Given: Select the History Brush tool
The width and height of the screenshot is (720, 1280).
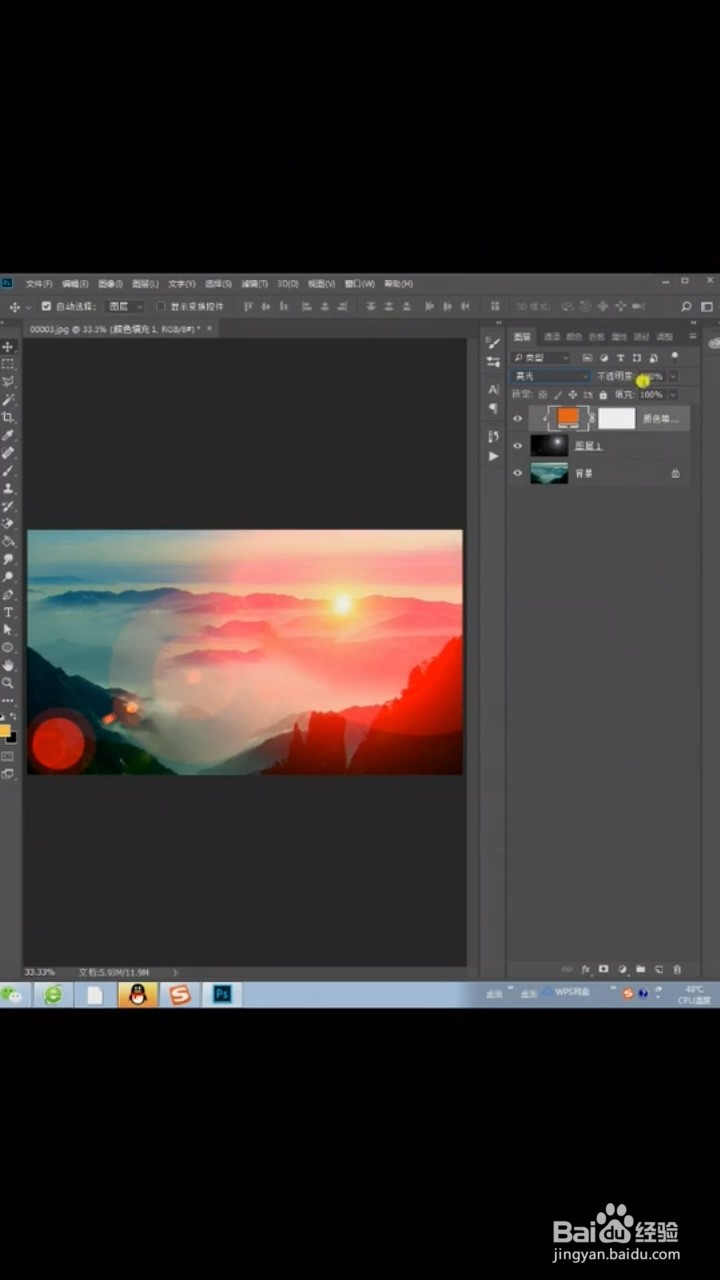Looking at the screenshot, I should [x=8, y=506].
